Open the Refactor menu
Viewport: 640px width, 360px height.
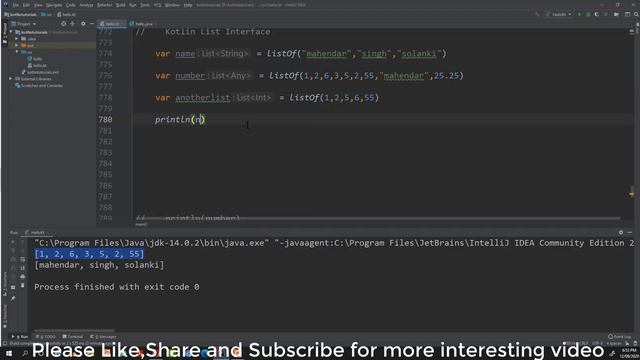[104, 5]
